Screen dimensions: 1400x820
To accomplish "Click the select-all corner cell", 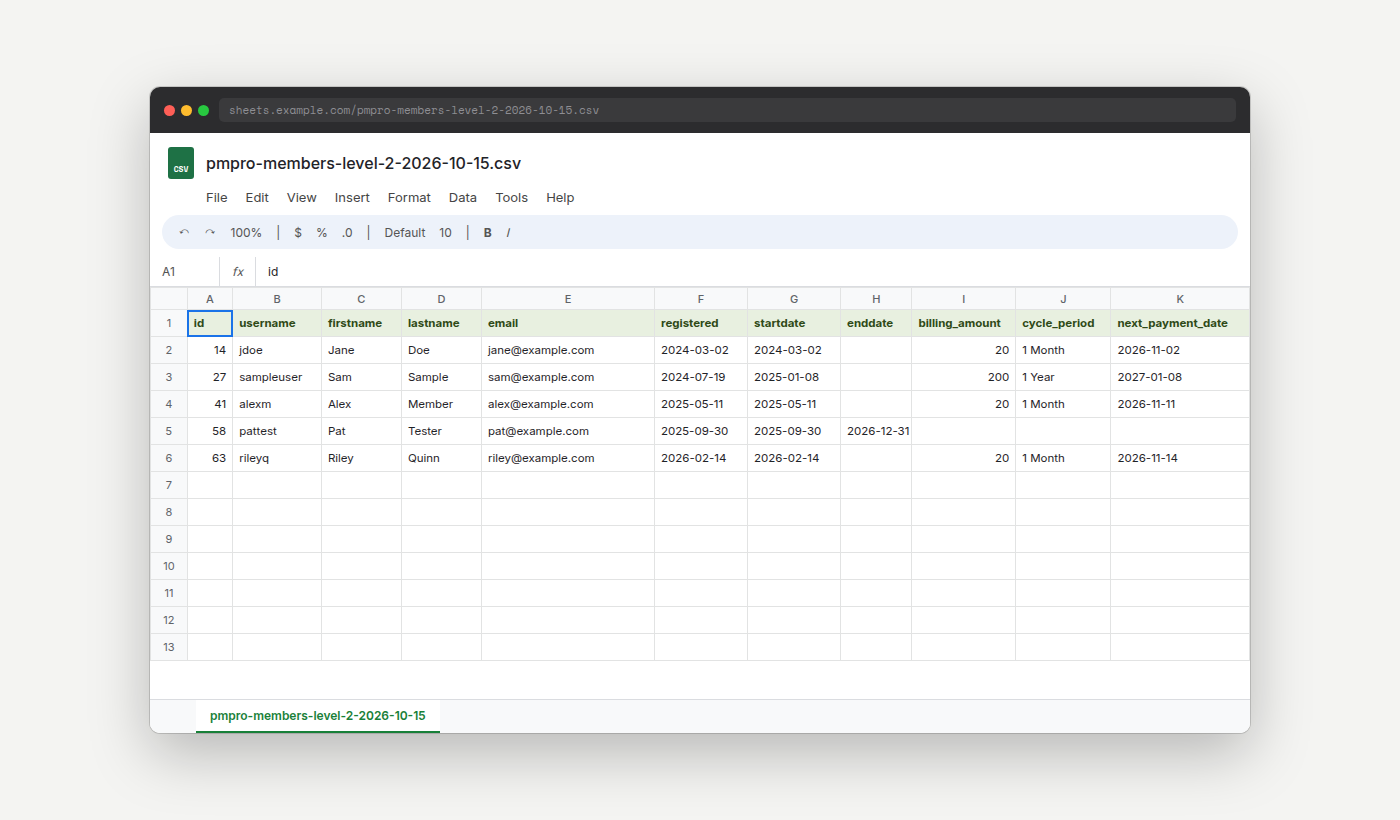I will click(x=169, y=299).
